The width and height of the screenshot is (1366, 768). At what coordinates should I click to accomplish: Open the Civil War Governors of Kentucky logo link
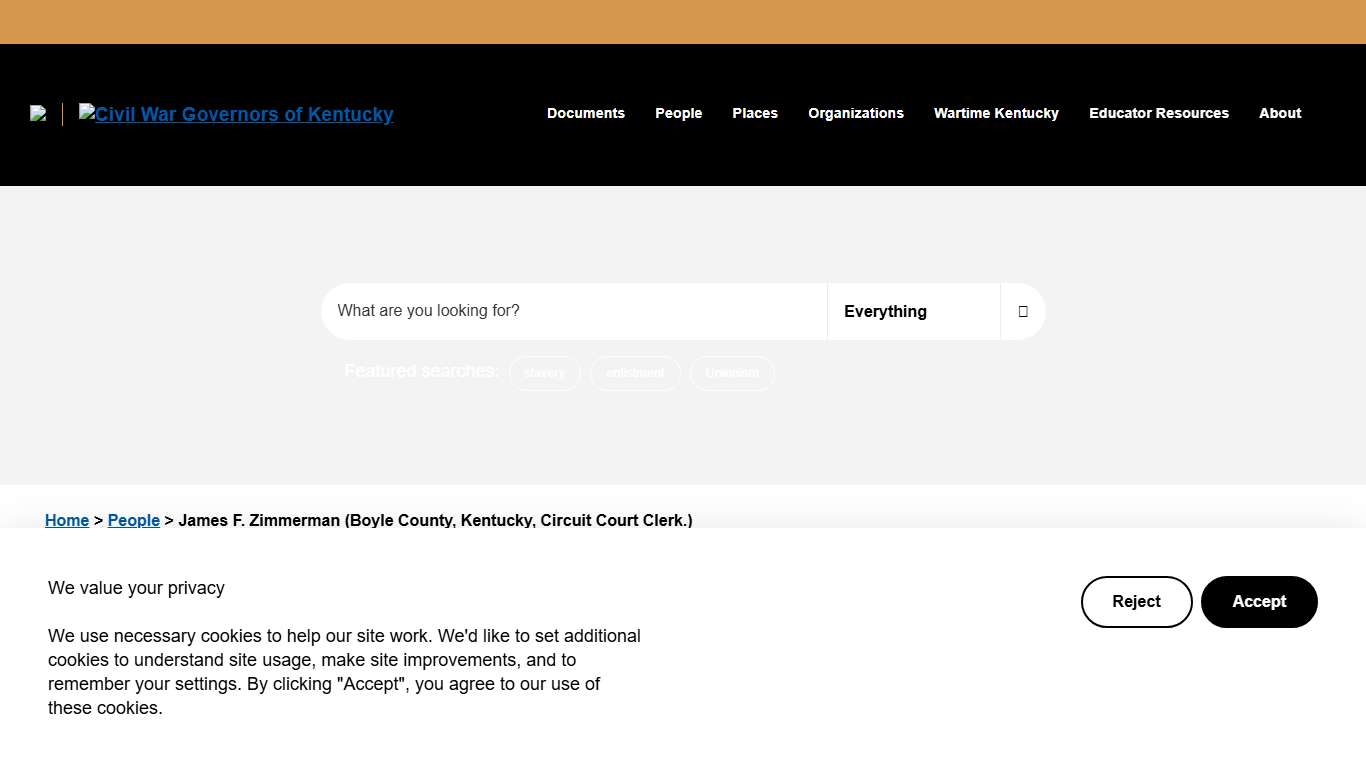236,114
